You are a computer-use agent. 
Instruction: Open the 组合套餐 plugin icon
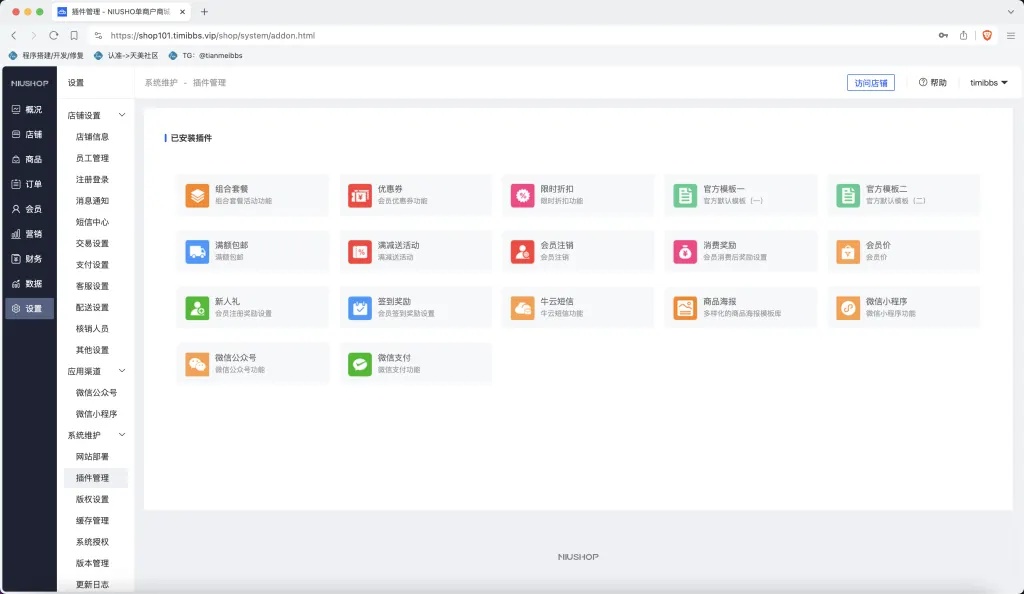pos(197,195)
